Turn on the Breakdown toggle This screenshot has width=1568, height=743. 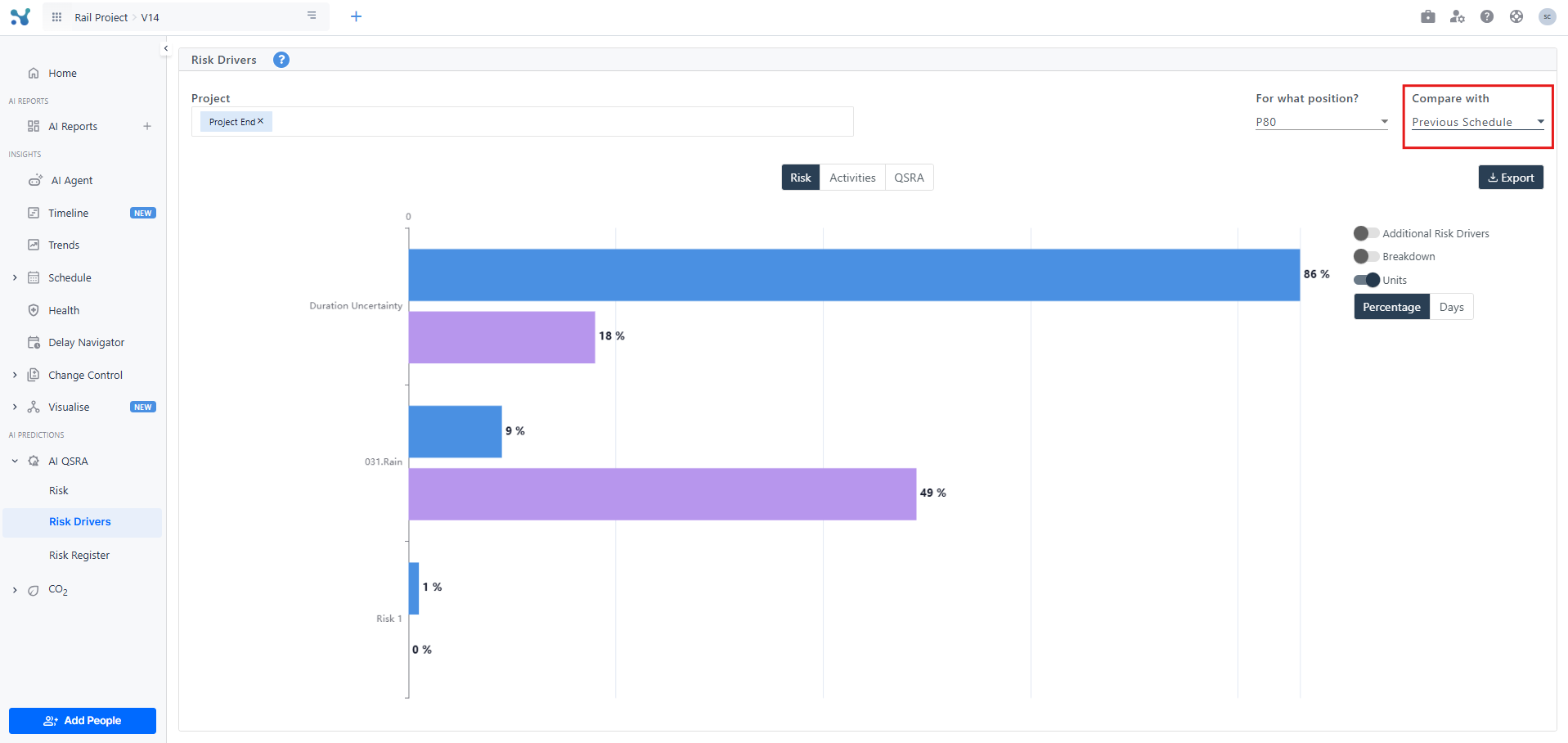coord(1366,256)
